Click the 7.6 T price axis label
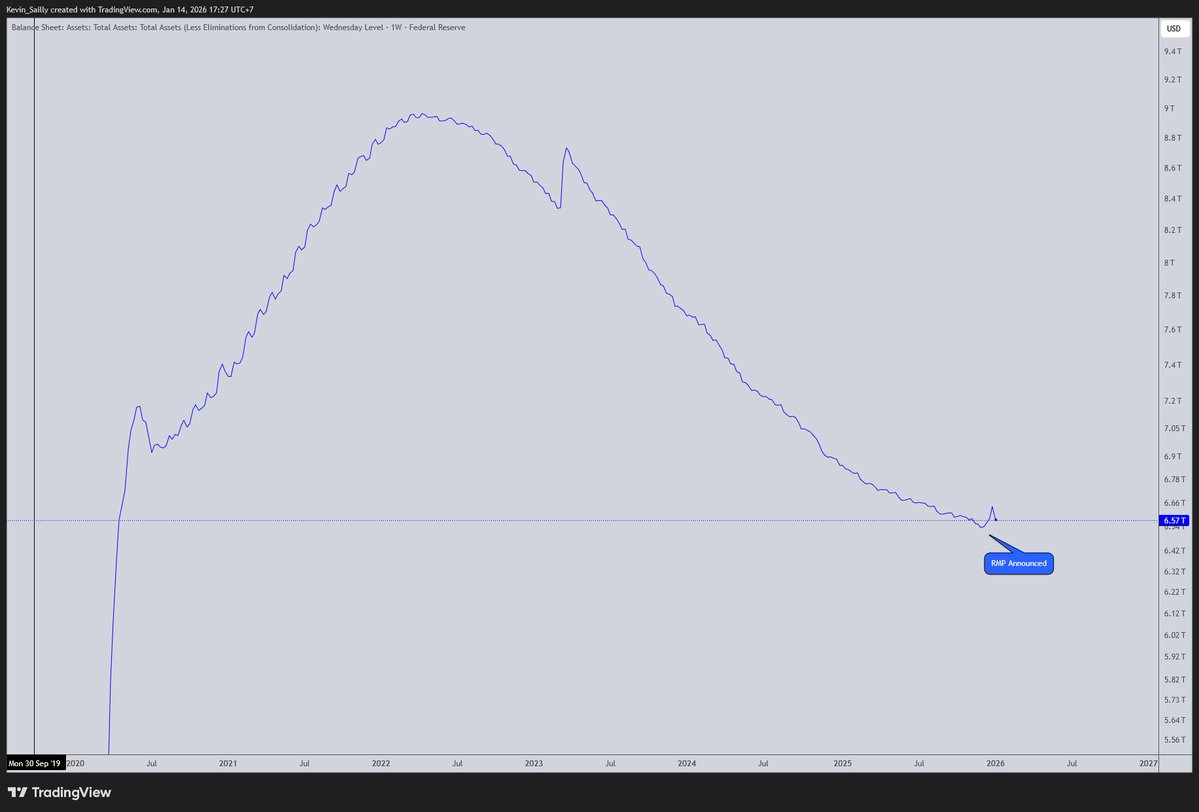The width and height of the screenshot is (1199, 812). (x=1172, y=330)
